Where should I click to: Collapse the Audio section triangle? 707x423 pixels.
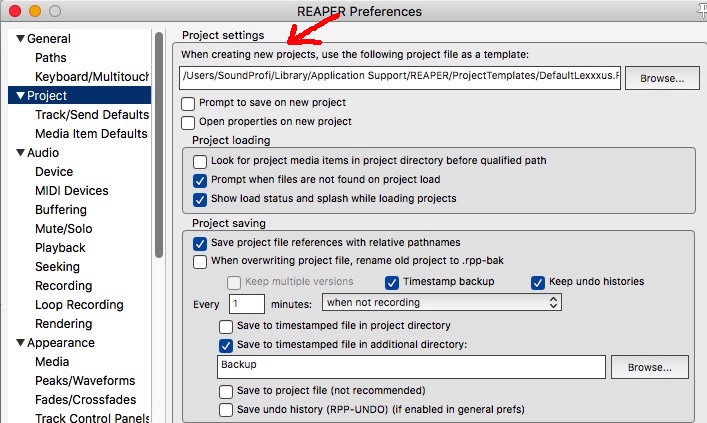[x=20, y=153]
